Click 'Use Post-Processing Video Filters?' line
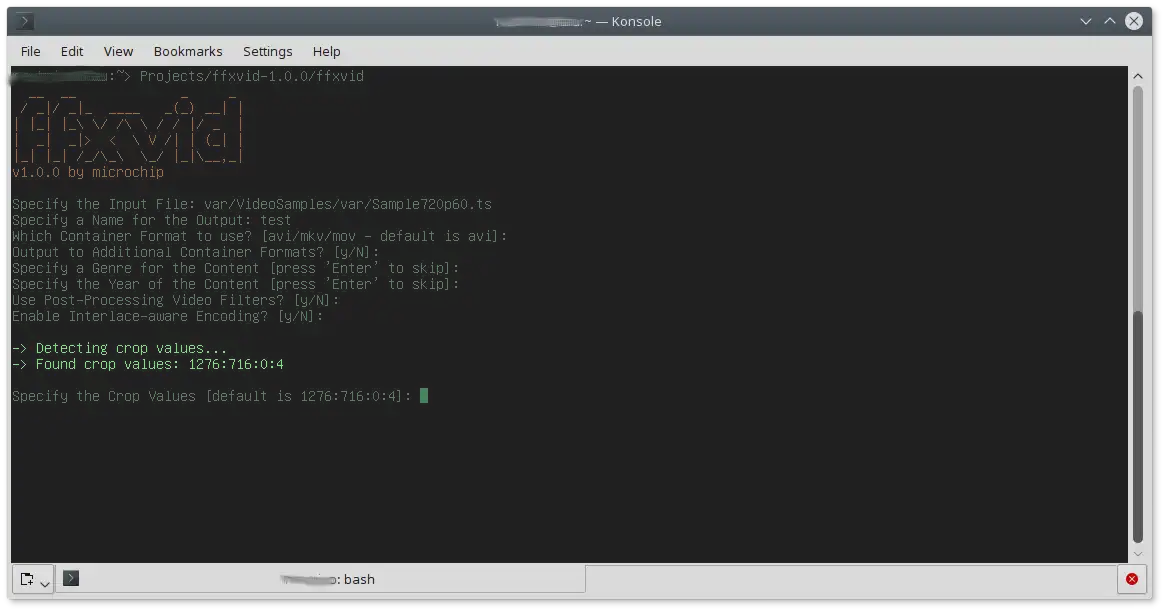This screenshot has width=1165, height=612. [175, 300]
